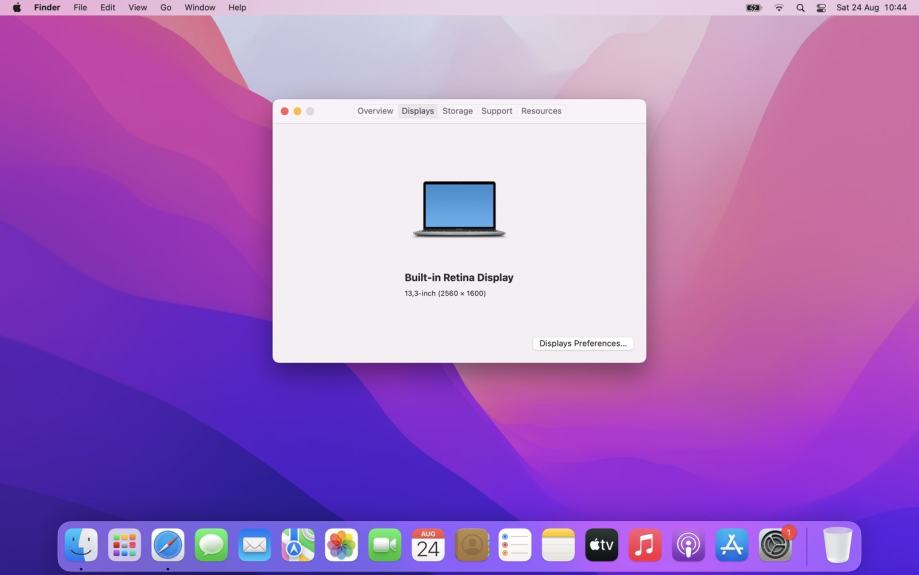Click the MacBook display image
This screenshot has height=575, width=919.
point(459,208)
